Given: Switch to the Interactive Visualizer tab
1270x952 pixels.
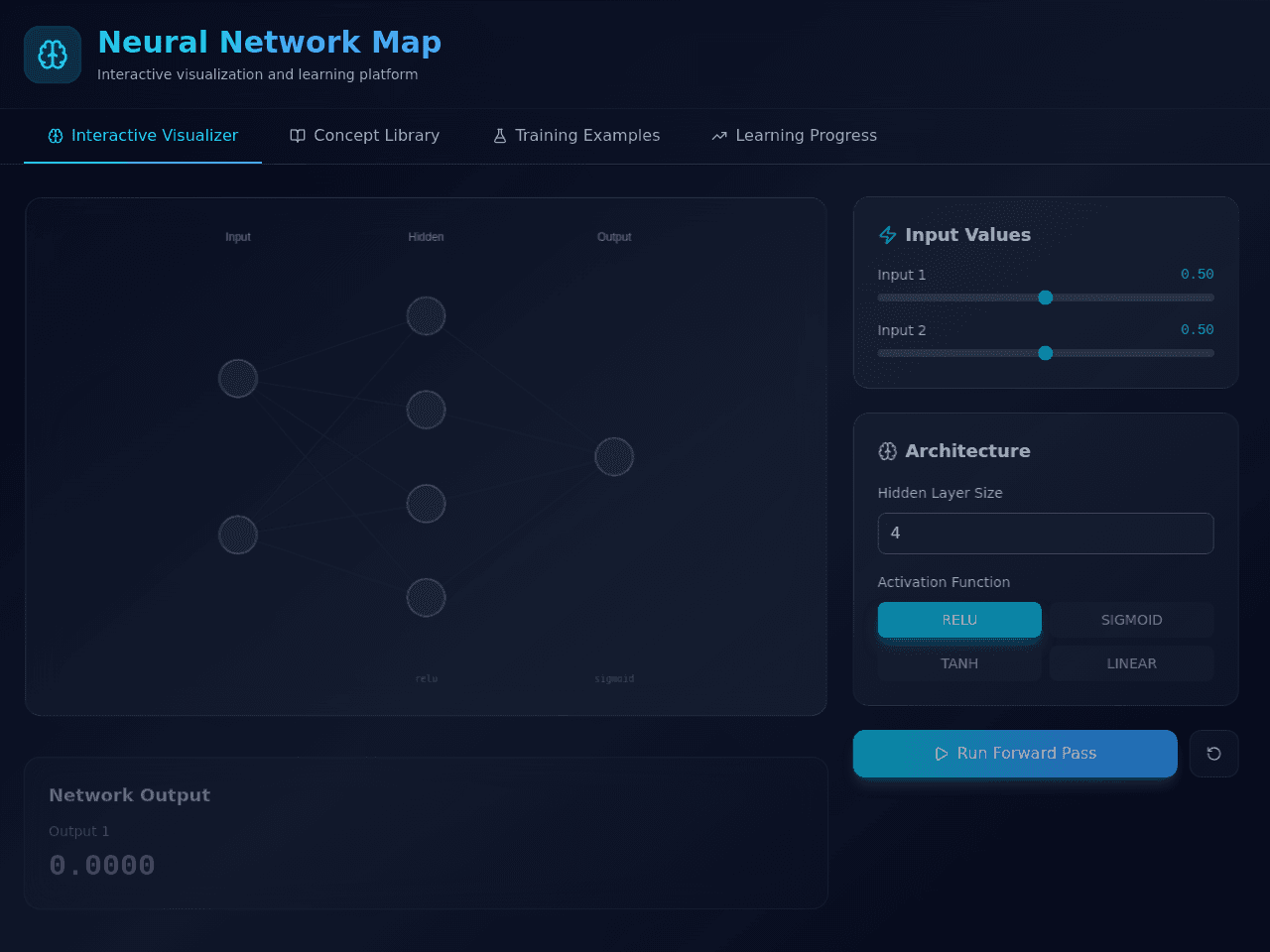Looking at the screenshot, I should [143, 136].
